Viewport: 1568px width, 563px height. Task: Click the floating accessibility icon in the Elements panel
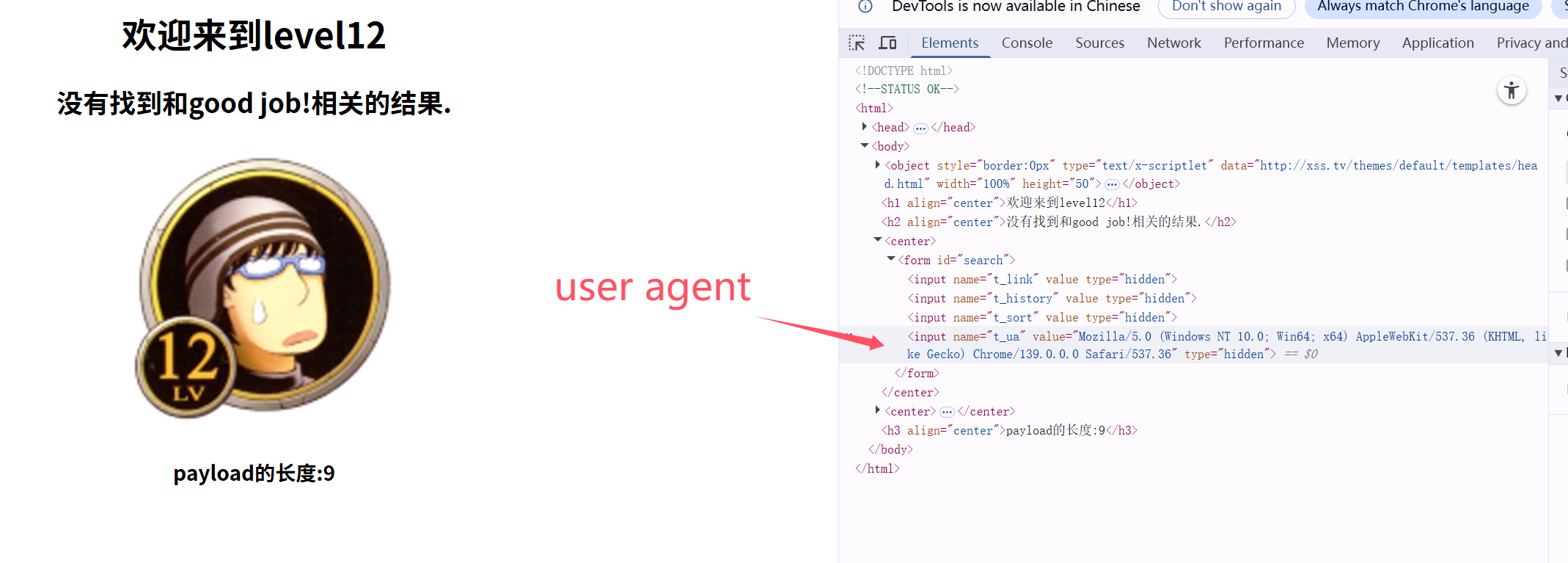tap(1512, 90)
